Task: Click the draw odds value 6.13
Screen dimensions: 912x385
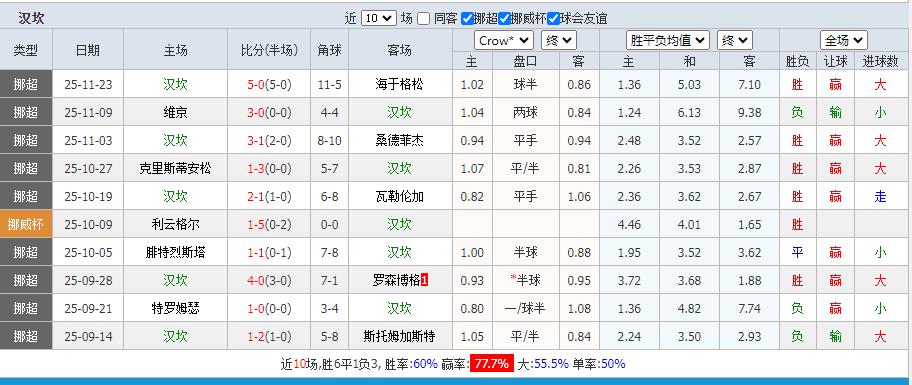Action: (x=689, y=112)
